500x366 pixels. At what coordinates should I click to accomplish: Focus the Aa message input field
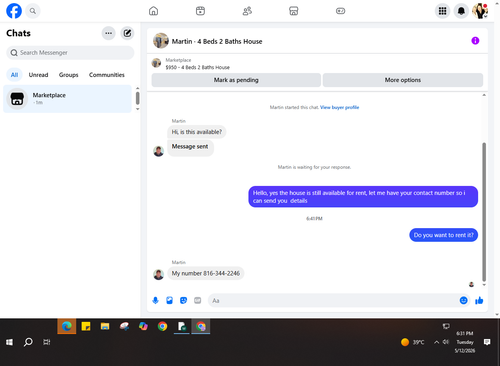(333, 301)
